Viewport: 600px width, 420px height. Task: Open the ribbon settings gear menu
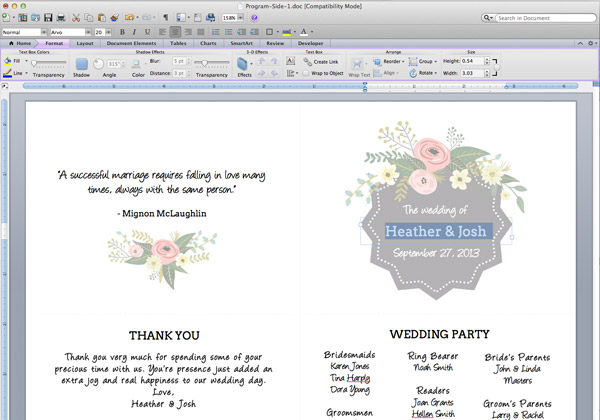592,43
